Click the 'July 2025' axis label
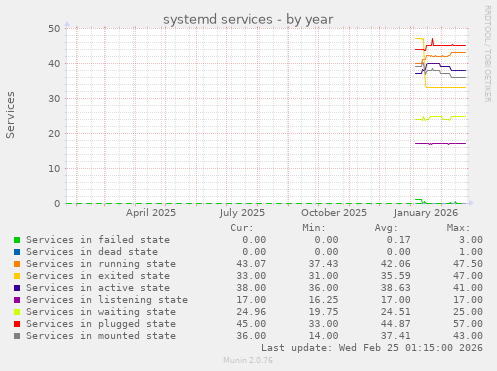 pyautogui.click(x=242, y=213)
